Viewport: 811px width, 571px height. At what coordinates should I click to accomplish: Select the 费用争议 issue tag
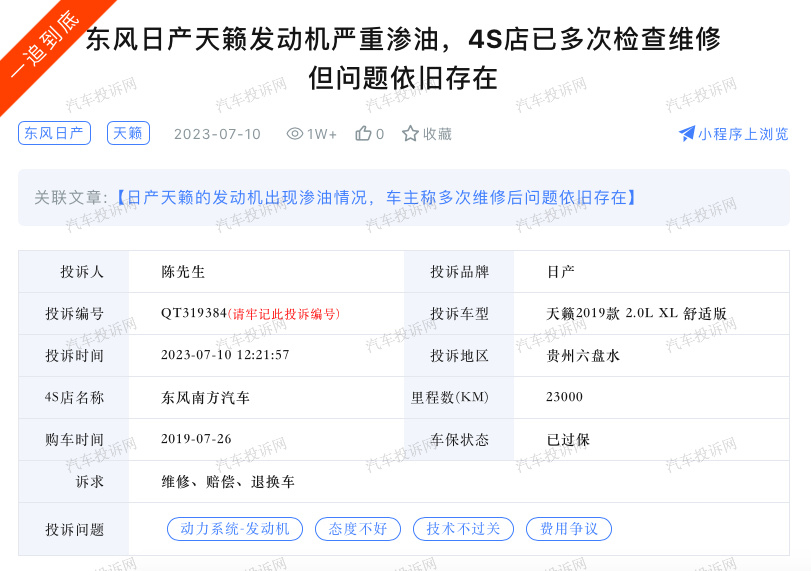click(569, 529)
